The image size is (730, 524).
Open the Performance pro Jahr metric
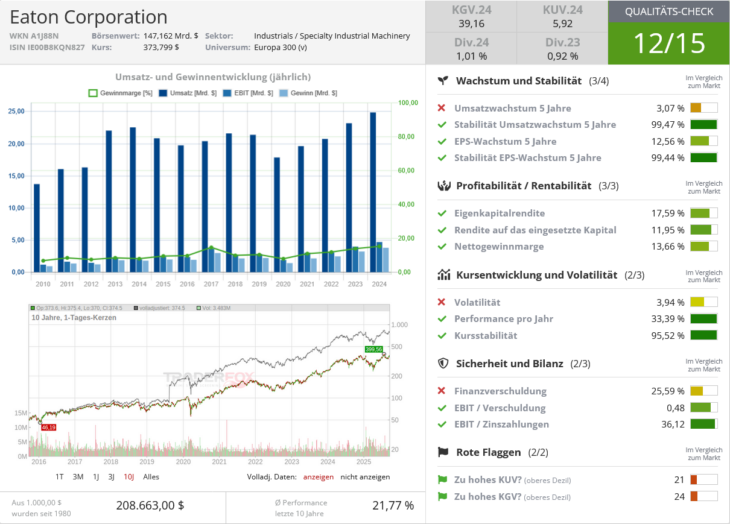click(504, 319)
